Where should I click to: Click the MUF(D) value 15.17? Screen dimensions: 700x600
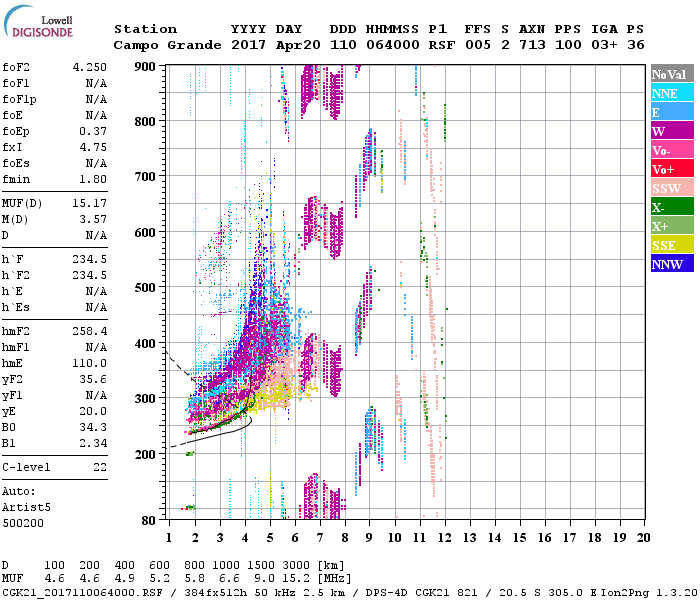90,204
